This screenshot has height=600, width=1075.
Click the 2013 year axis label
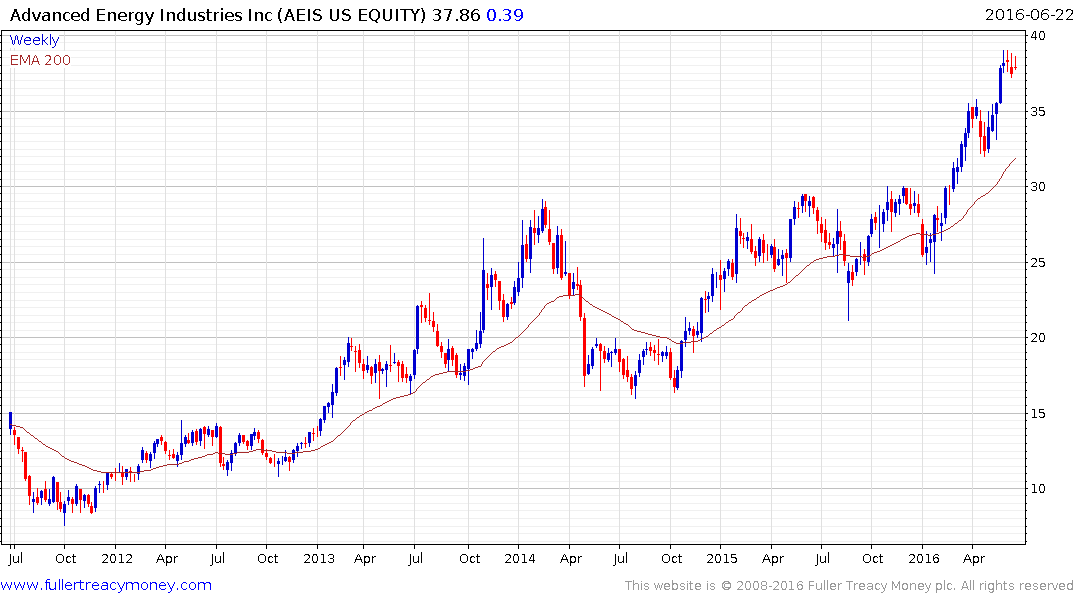tap(319, 558)
